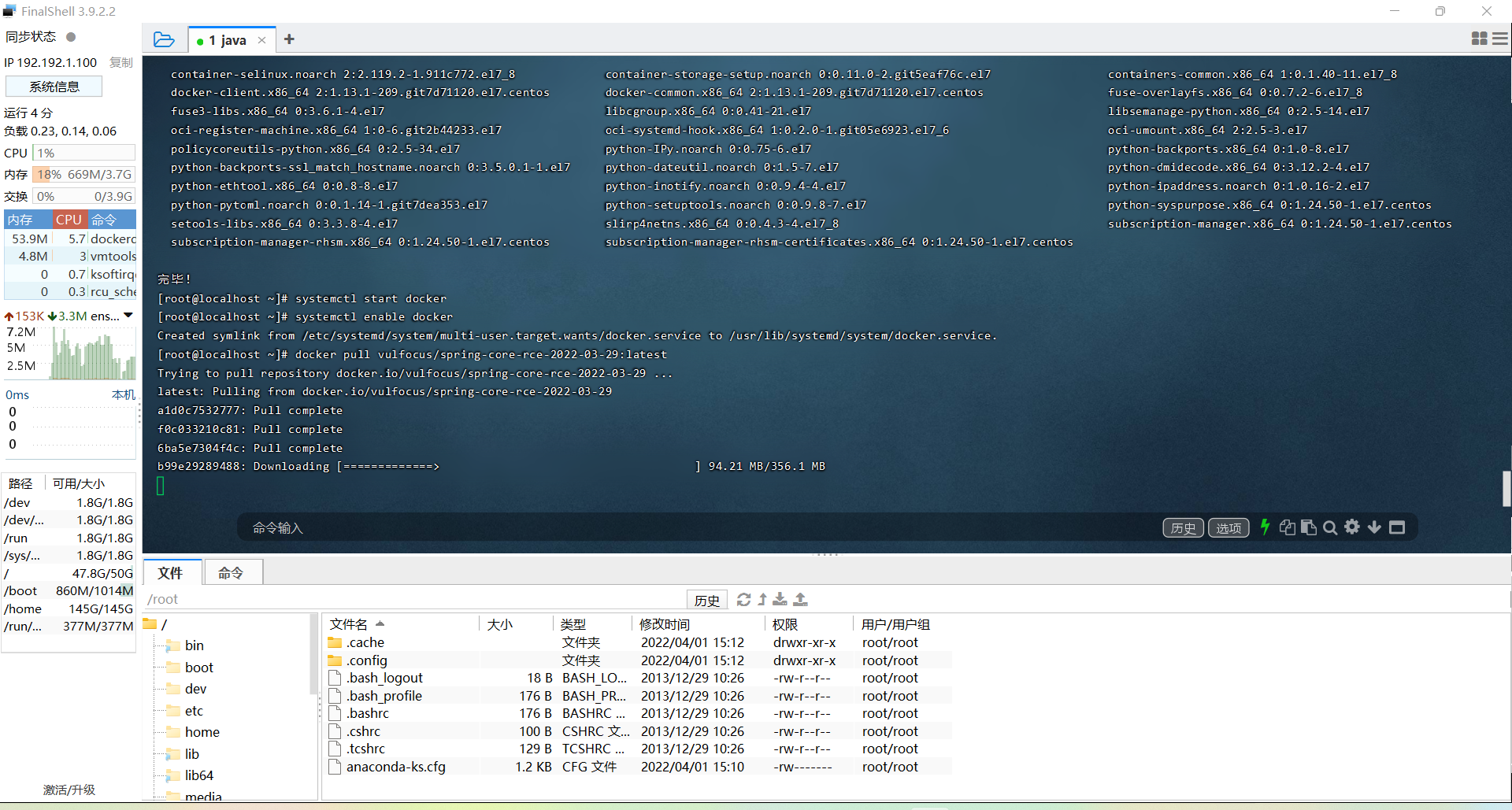The image size is (1512, 810).
Task: Switch to the 命令 tab
Action: 232,572
